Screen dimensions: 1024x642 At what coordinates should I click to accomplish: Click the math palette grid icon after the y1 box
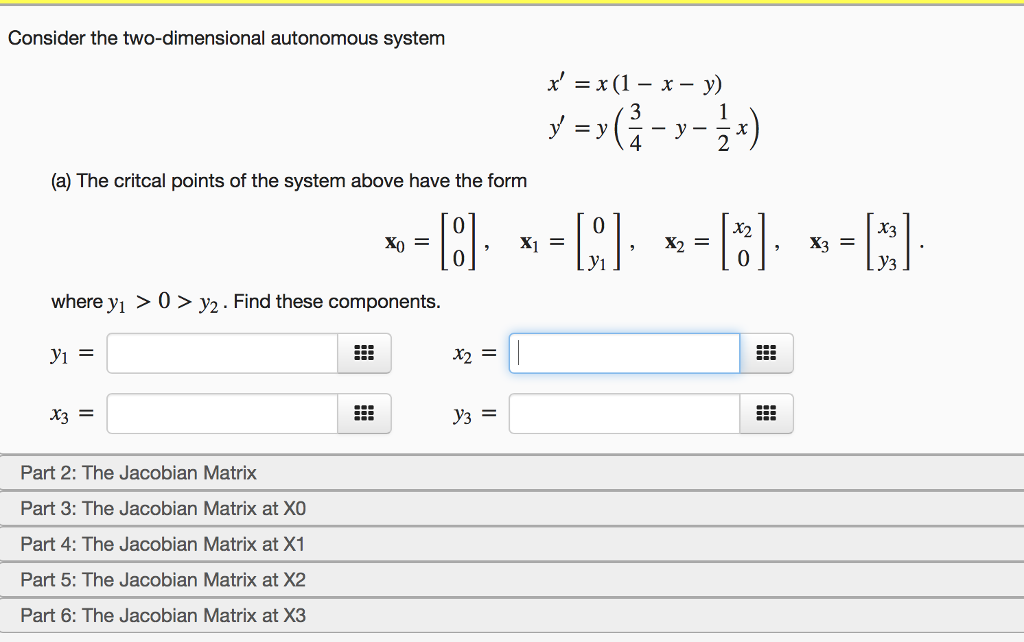point(365,352)
